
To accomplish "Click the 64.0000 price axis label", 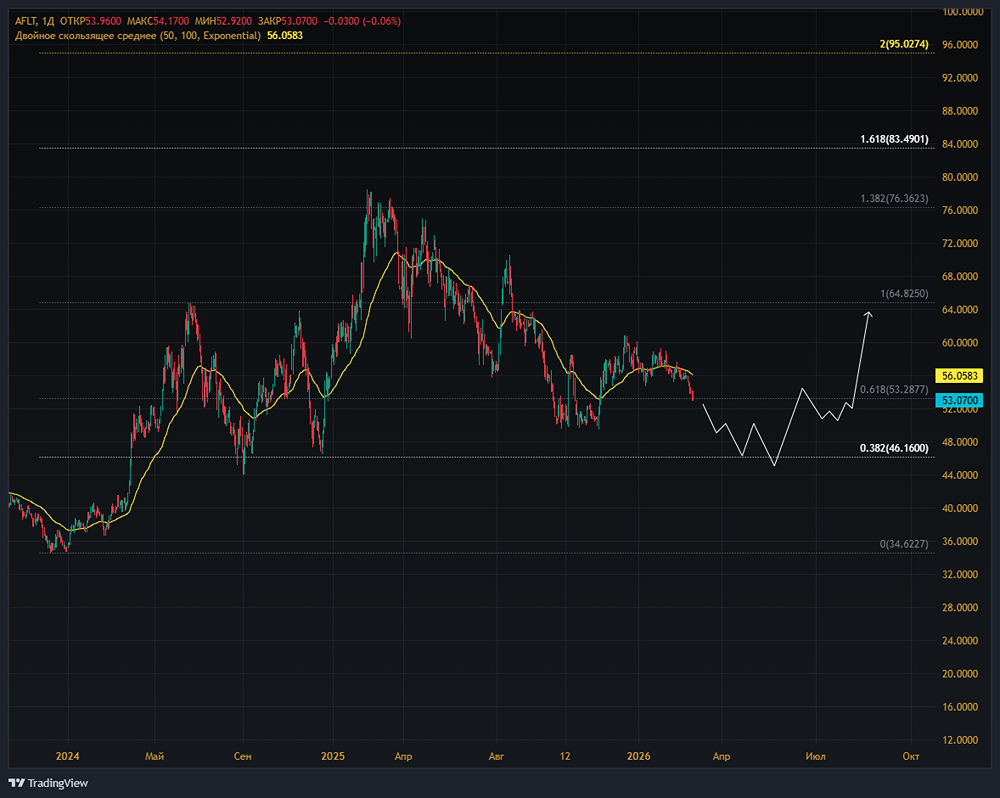I will (960, 309).
